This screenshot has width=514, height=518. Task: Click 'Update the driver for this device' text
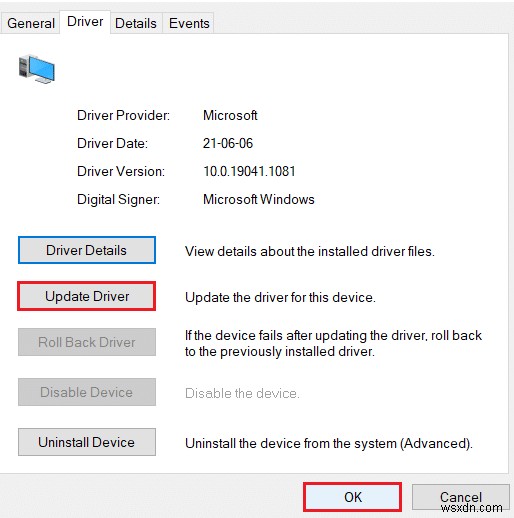coord(280,297)
